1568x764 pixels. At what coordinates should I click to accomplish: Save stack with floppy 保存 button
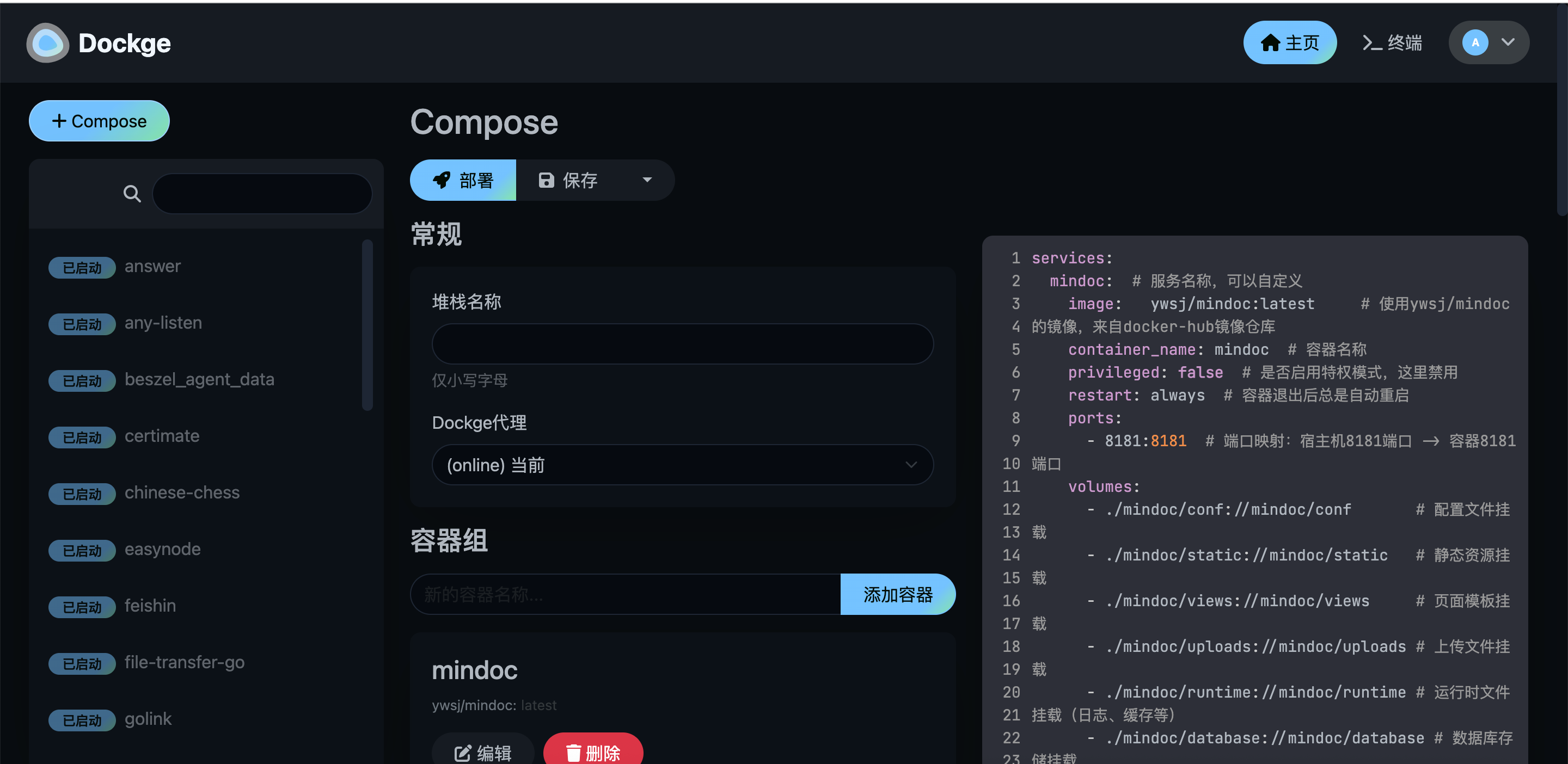(568, 180)
